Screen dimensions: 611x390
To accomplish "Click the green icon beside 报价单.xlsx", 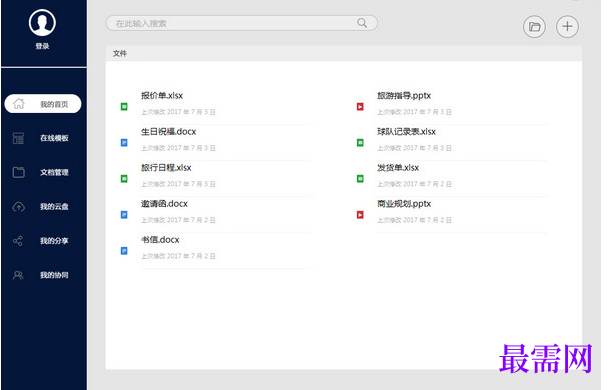I will point(124,106).
